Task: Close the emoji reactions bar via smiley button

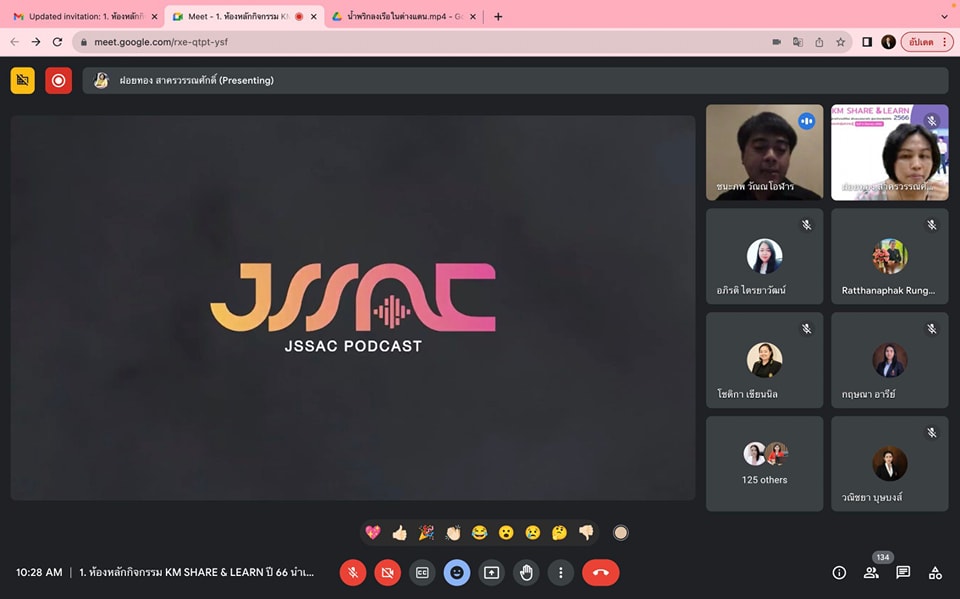Action: (x=457, y=572)
